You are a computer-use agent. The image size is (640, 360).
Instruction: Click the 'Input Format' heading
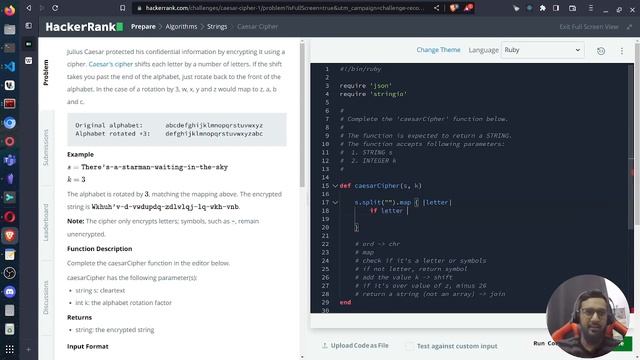tap(88, 346)
